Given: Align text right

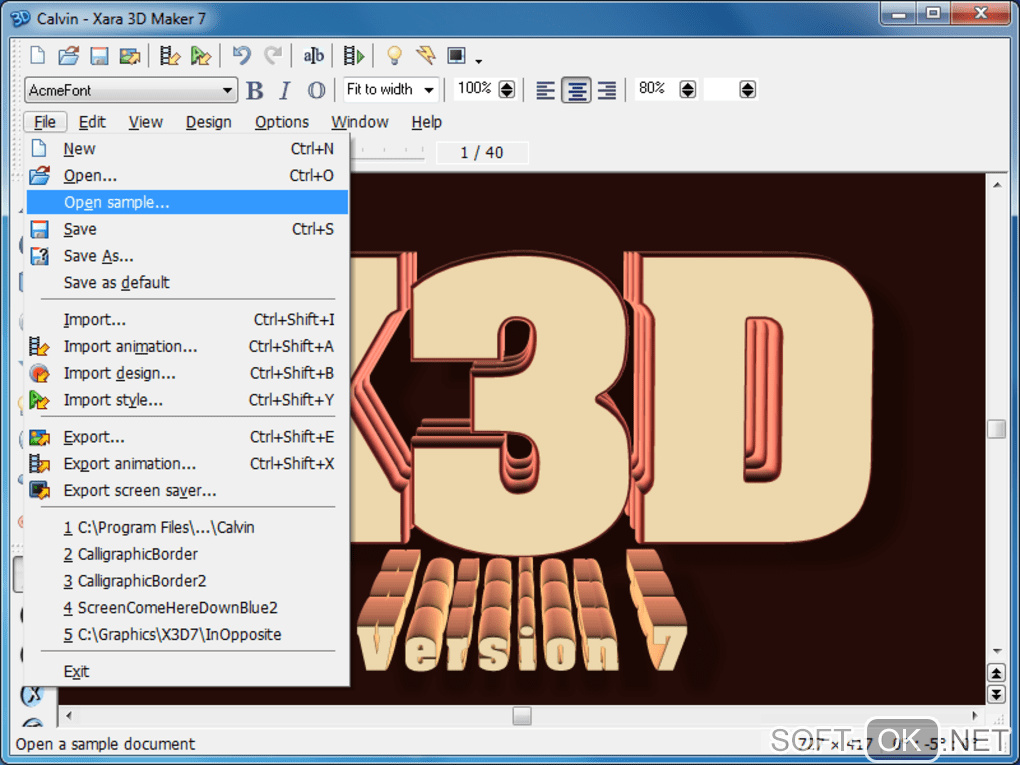Looking at the screenshot, I should 606,90.
